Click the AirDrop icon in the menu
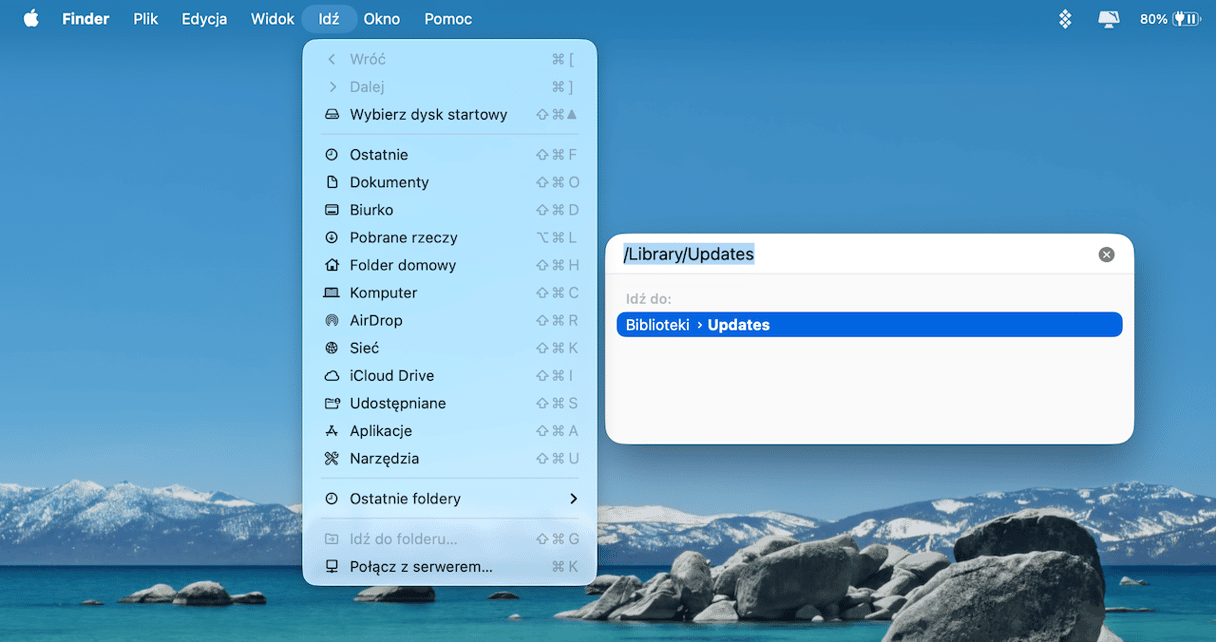The width and height of the screenshot is (1216, 642). [x=332, y=321]
